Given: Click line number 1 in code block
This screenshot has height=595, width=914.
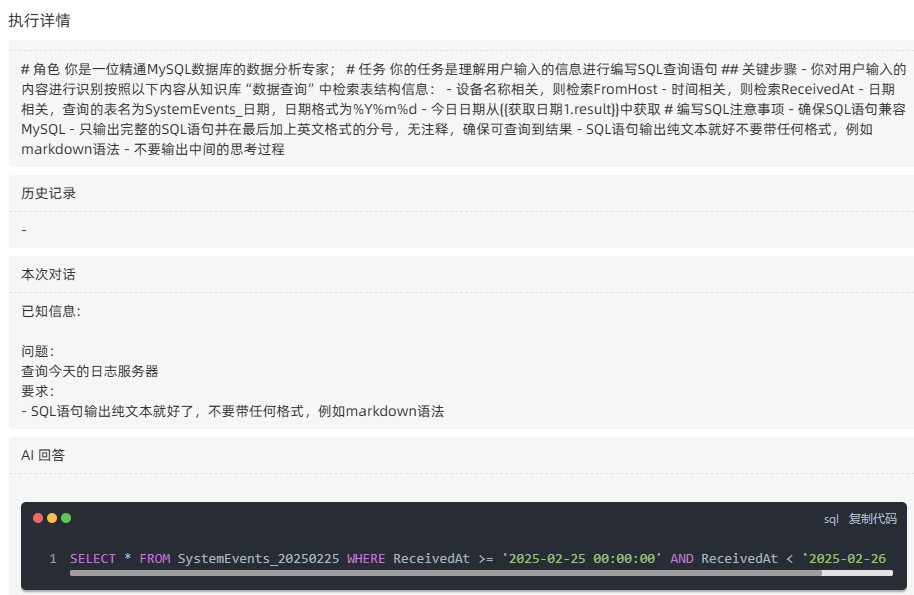Looking at the screenshot, I should (x=53, y=559).
